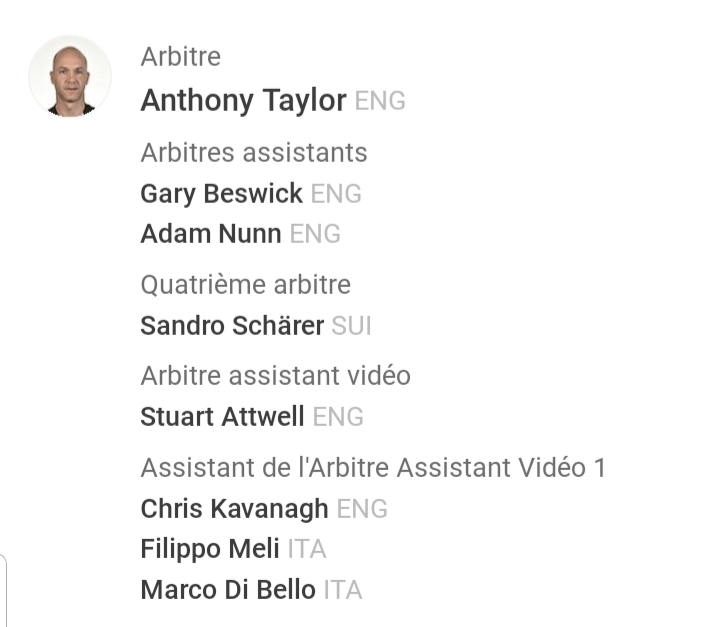Click ENG code beside Gary Beswick
Image resolution: width=717 pixels, height=627 pixels.
click(336, 194)
